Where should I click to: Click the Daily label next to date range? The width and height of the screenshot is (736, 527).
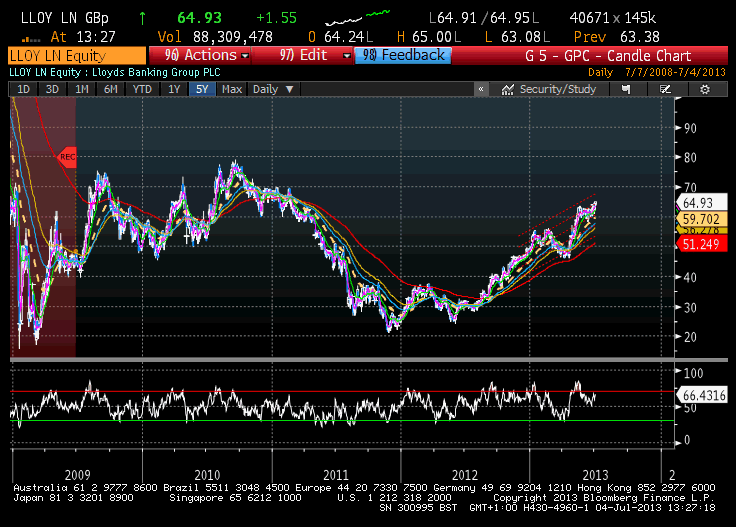point(600,73)
